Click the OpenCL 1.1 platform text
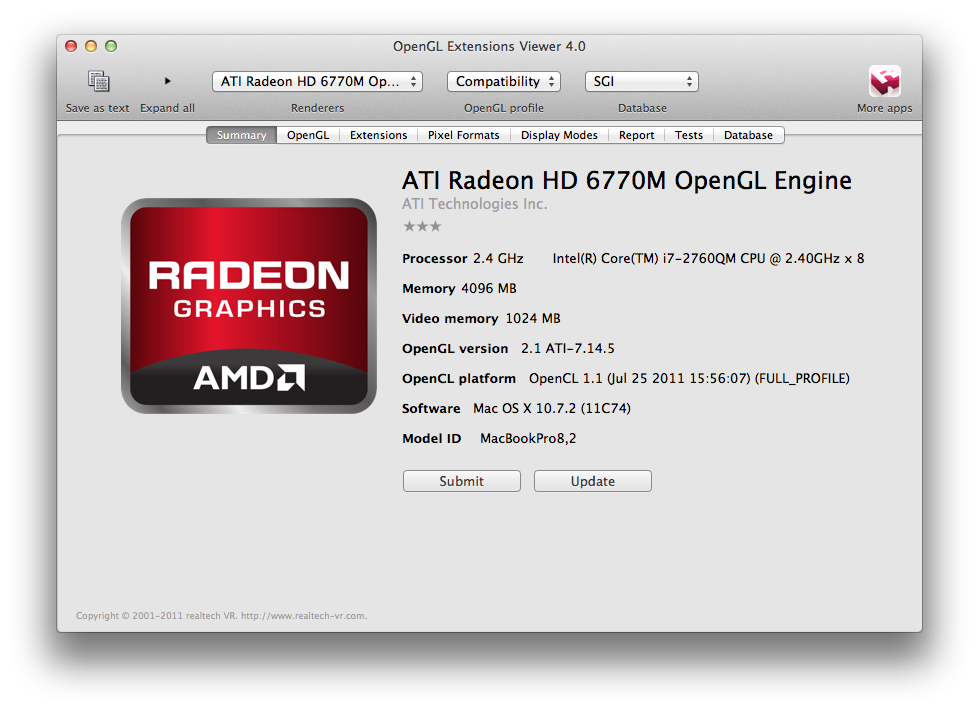979x711 pixels. point(689,378)
